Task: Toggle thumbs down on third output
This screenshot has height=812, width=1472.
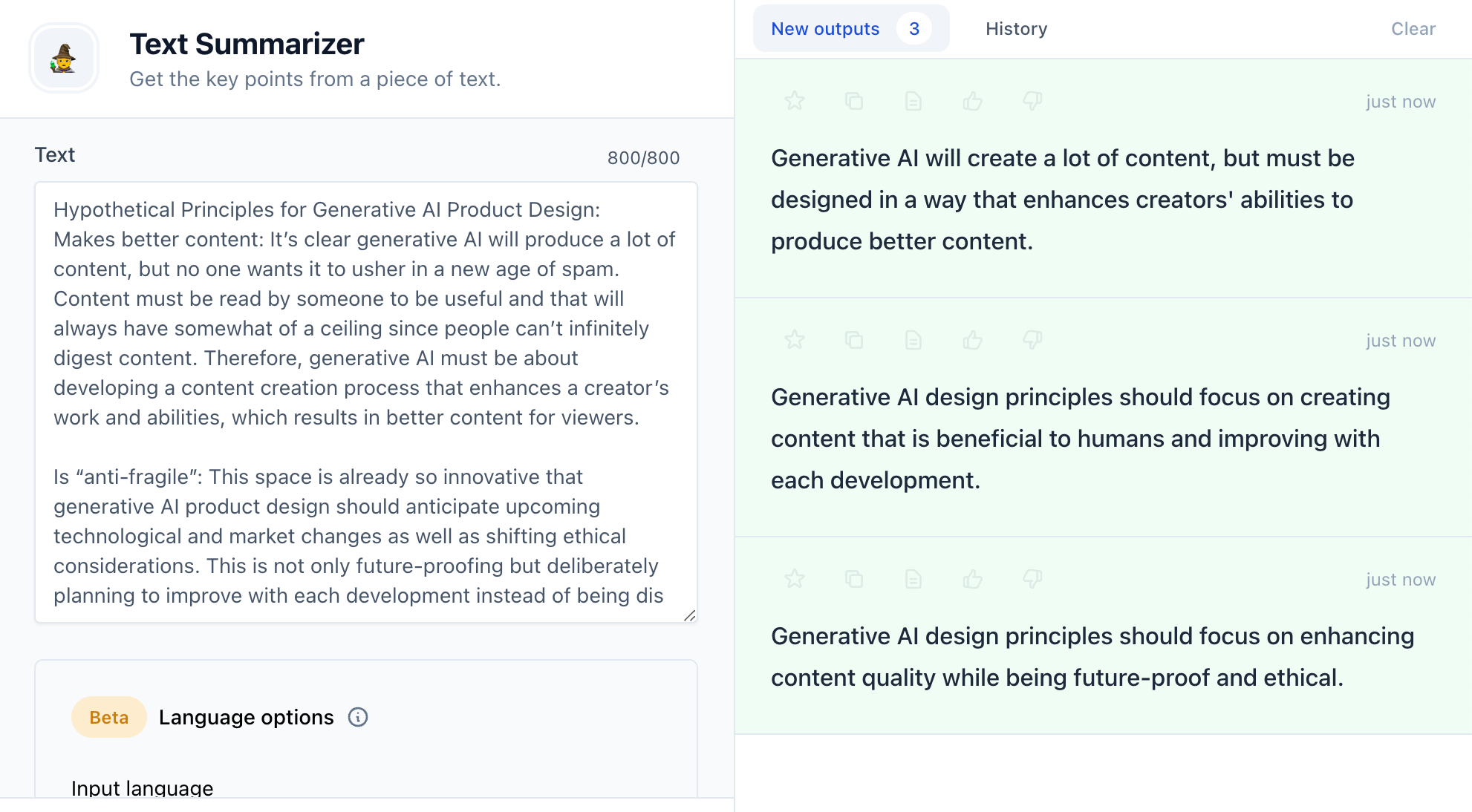Action: 1032,579
